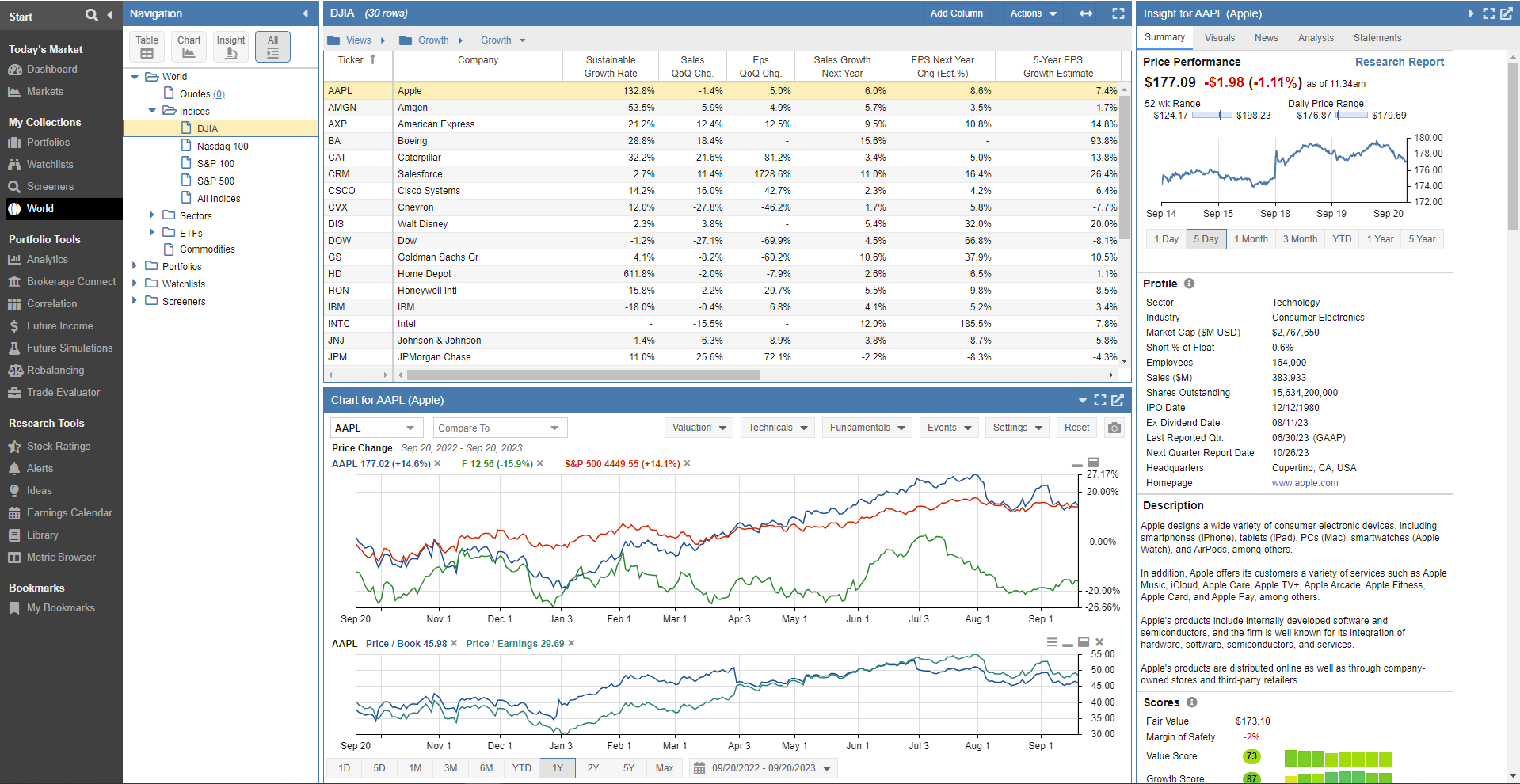The width and height of the screenshot is (1520, 784).
Task: Click the 52-wk Range slider bar
Action: coord(1212,116)
